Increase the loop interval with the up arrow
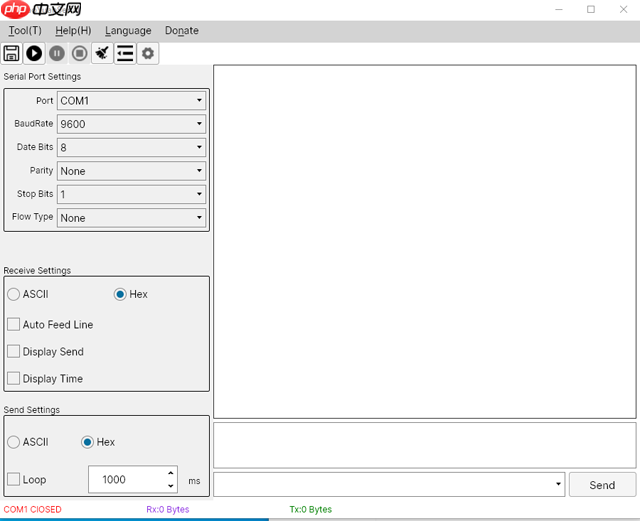Image resolution: width=640 pixels, height=521 pixels. pyautogui.click(x=171, y=473)
